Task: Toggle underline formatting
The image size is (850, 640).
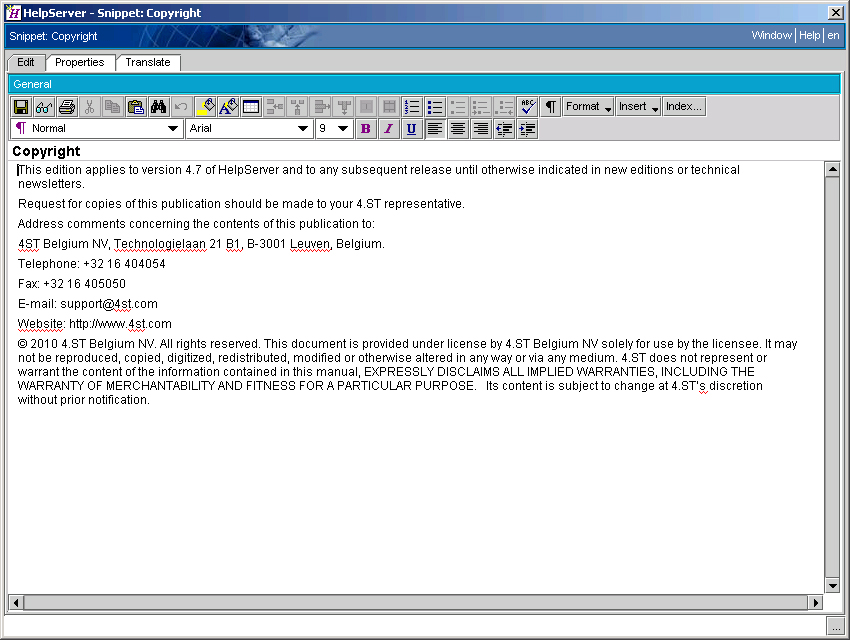Action: tap(411, 129)
